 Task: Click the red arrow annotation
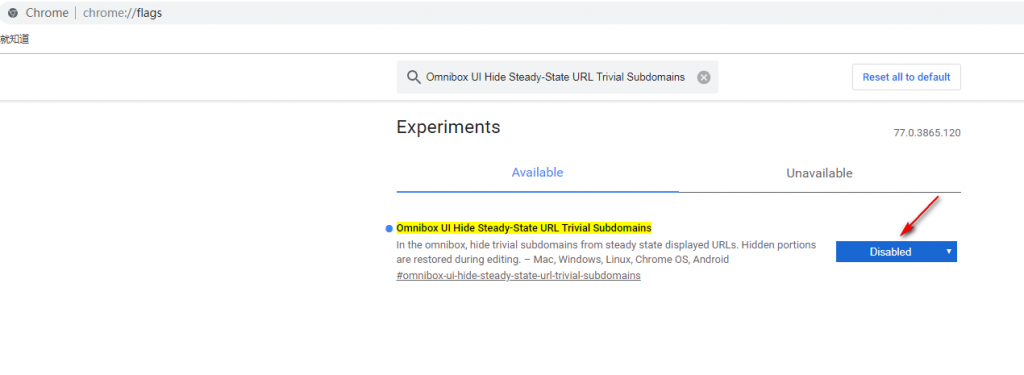pyautogui.click(x=920, y=215)
